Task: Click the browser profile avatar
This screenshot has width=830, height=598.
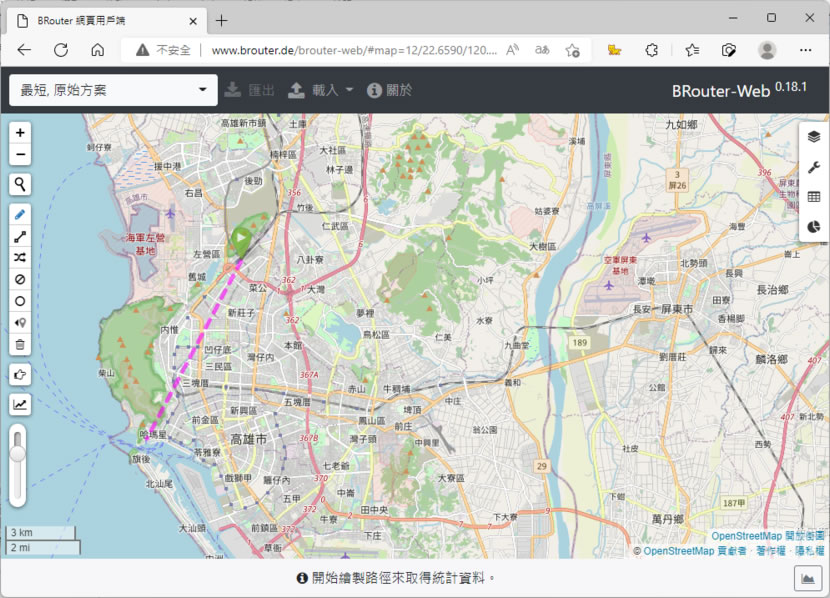Action: coord(767,50)
